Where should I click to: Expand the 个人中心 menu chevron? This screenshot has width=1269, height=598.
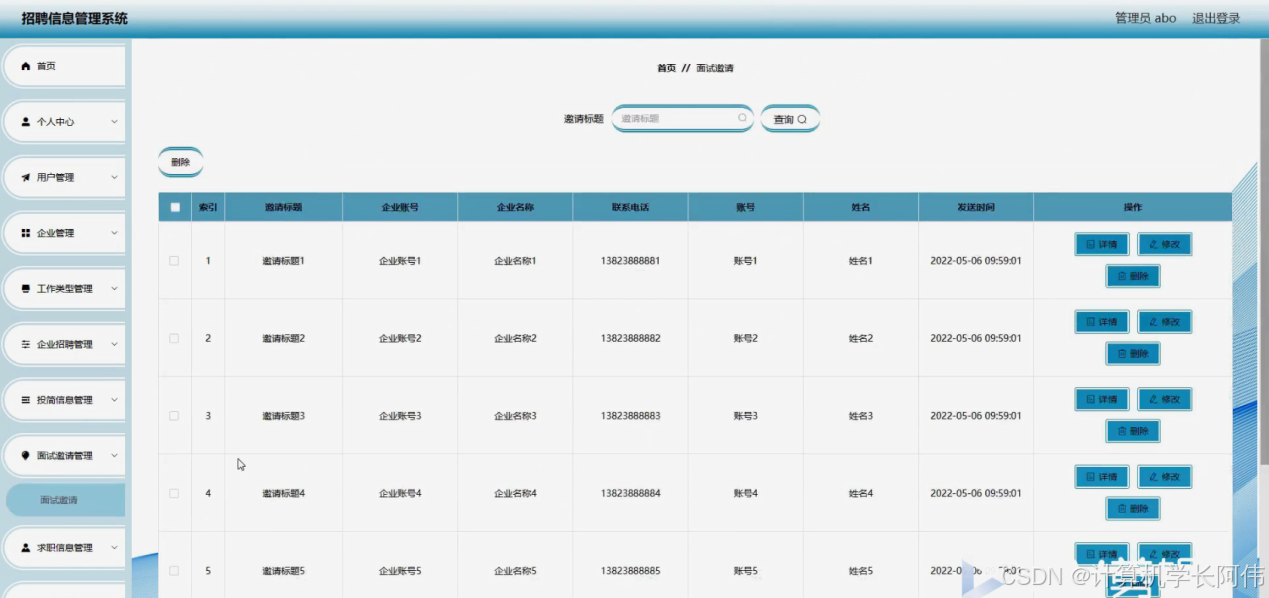coord(114,122)
